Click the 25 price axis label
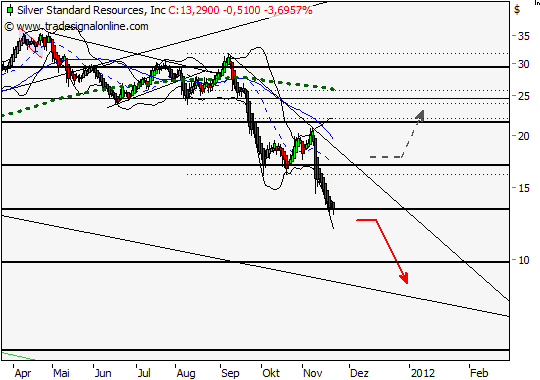540x380 pixels. [523, 96]
